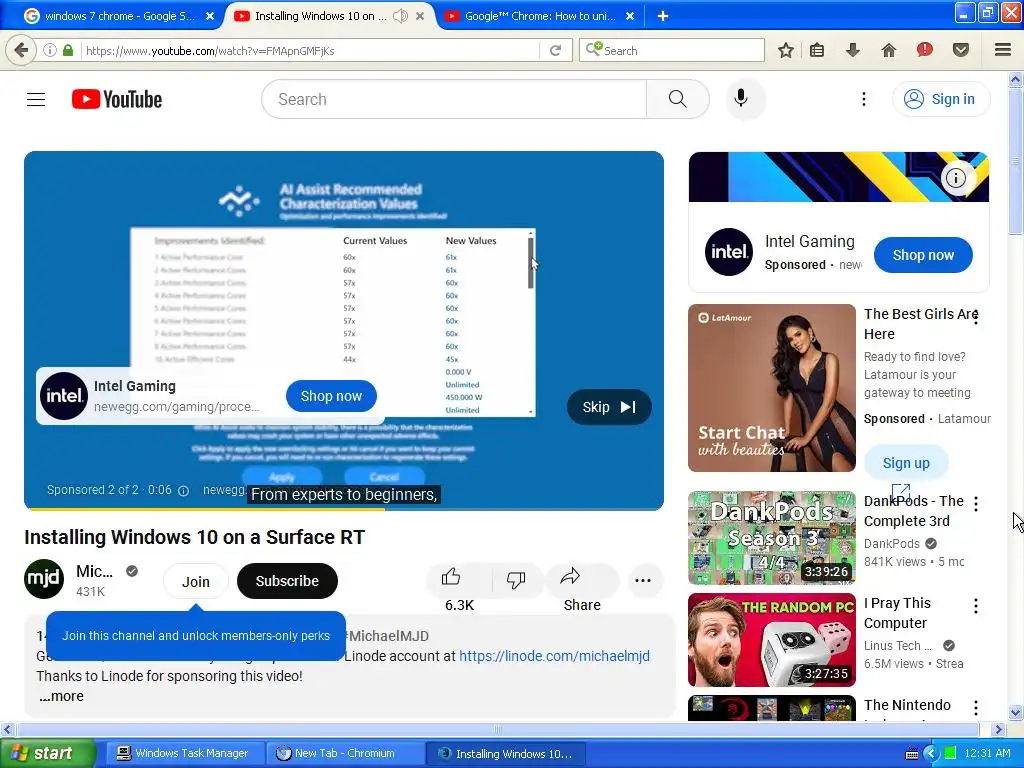1024x768 pixels.
Task: Open the new tab plus button
Action: click(x=662, y=16)
